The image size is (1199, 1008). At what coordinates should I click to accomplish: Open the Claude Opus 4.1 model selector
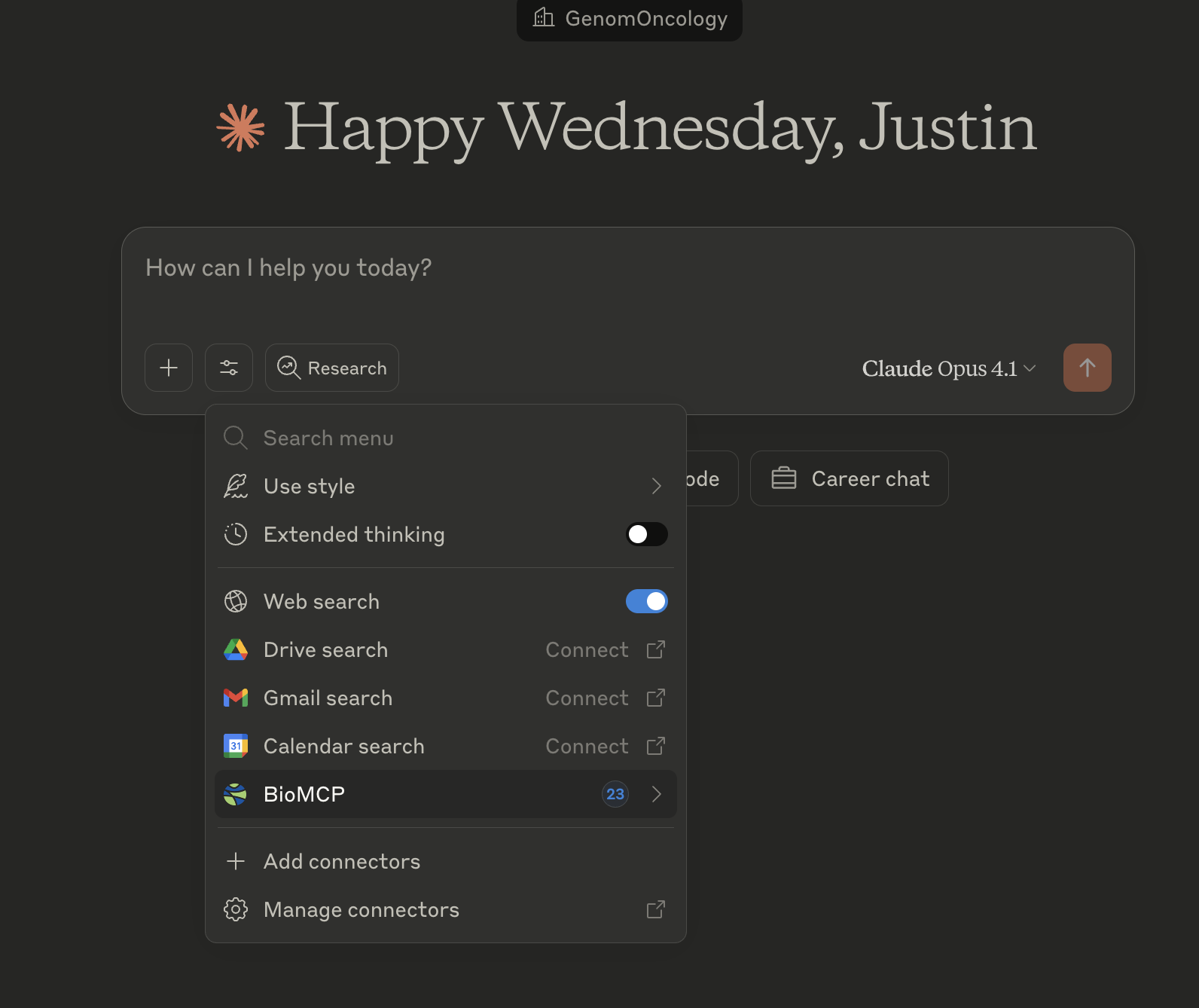[x=949, y=368]
